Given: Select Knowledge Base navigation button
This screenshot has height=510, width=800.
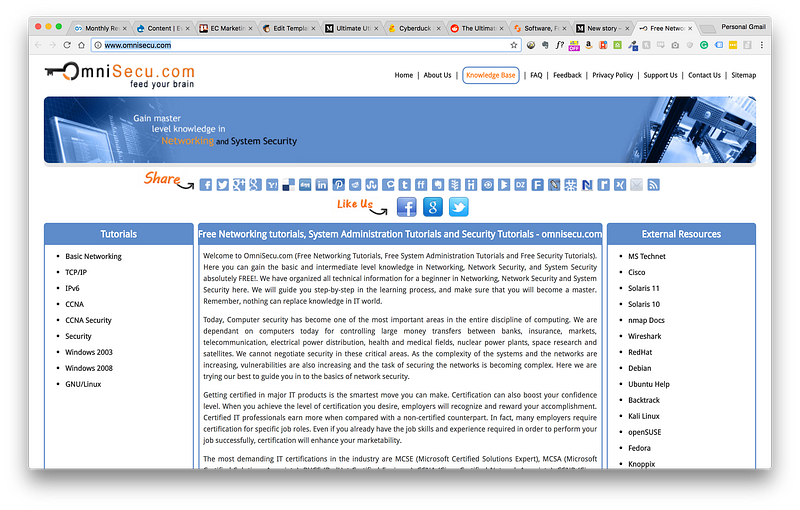Looking at the screenshot, I should click(x=491, y=75).
